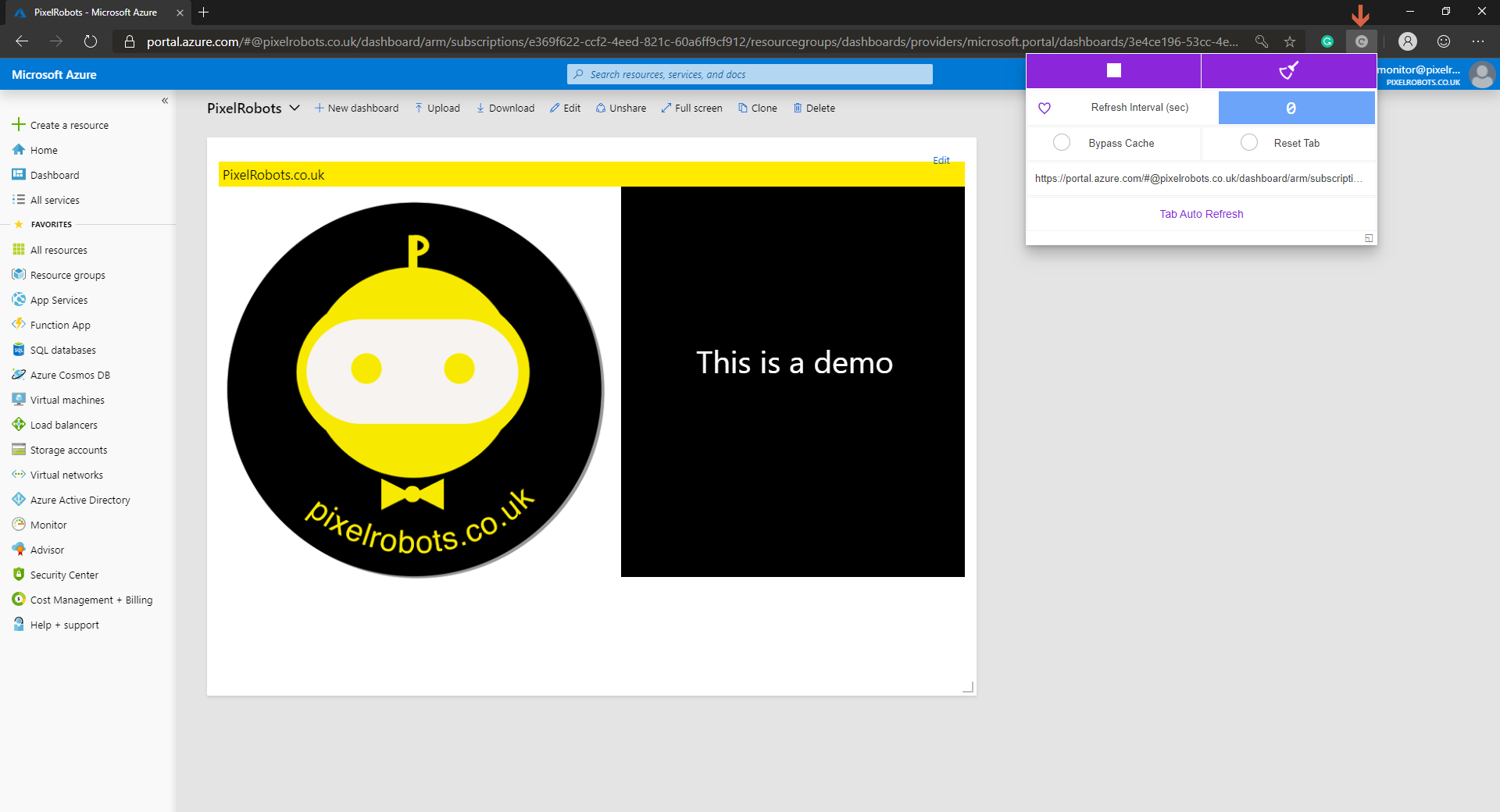
Task: Select the Reset Tab radio button
Action: coord(1249,143)
